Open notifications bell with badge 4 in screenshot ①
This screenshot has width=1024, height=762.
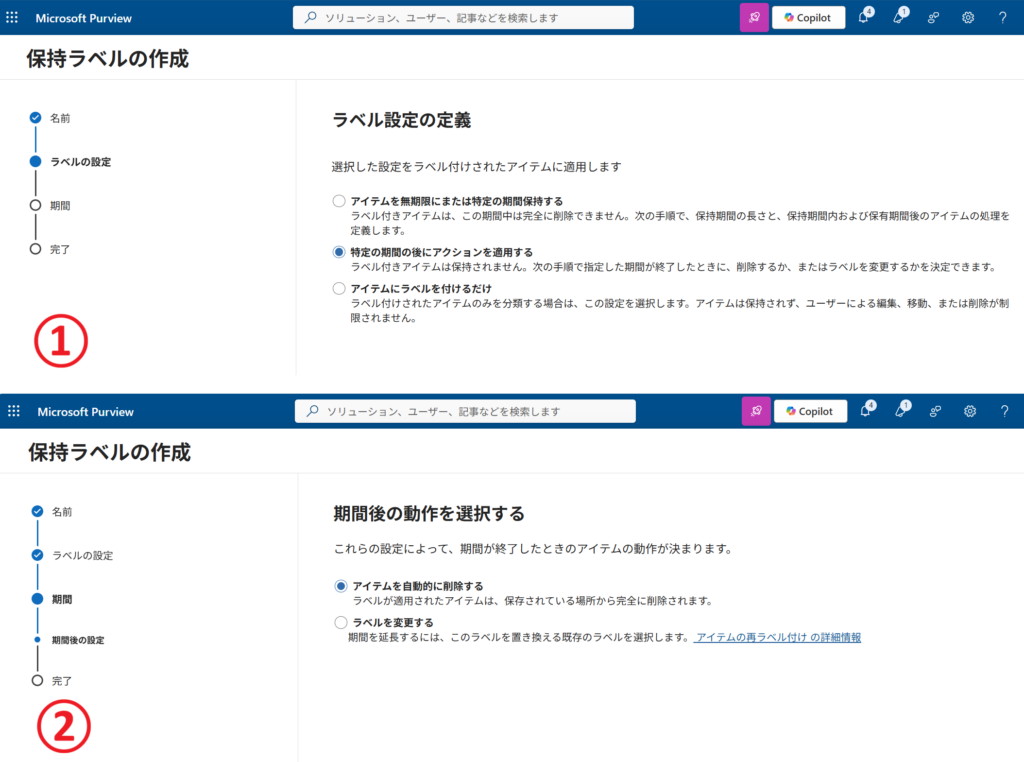[864, 18]
